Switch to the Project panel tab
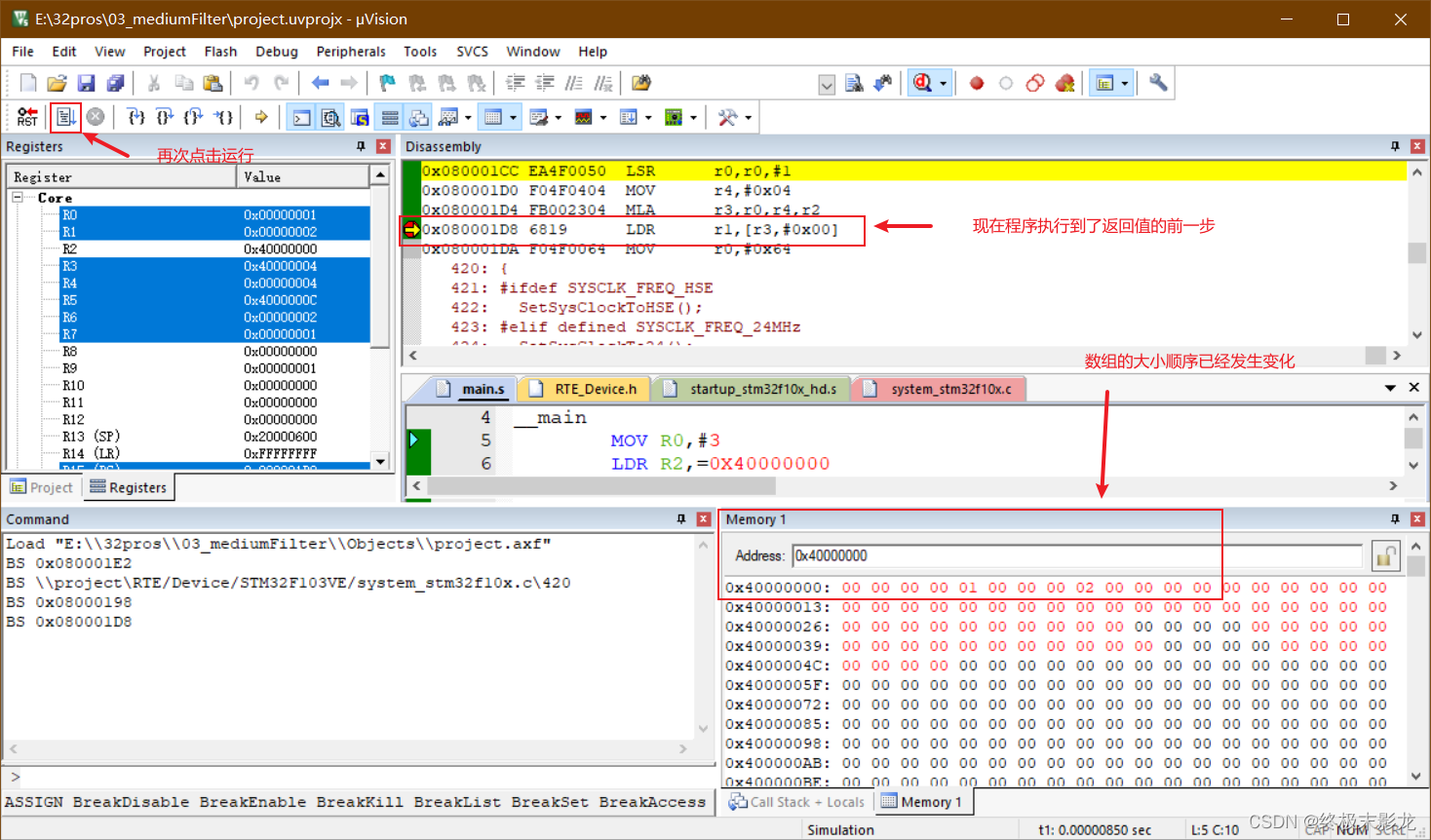 pos(42,487)
